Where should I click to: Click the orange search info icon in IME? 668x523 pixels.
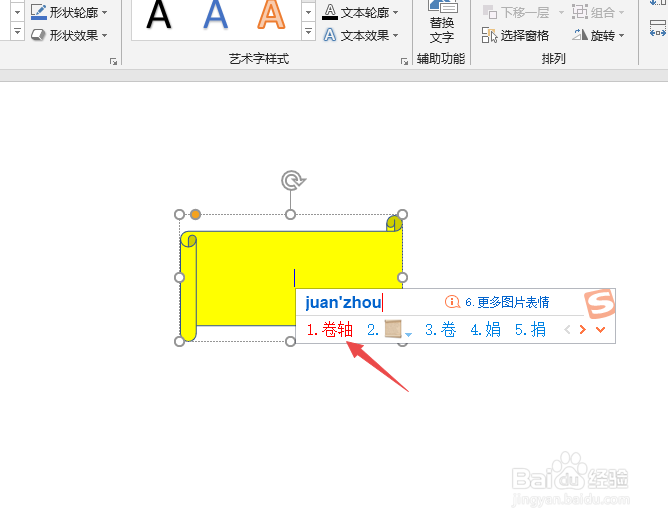tap(452, 302)
